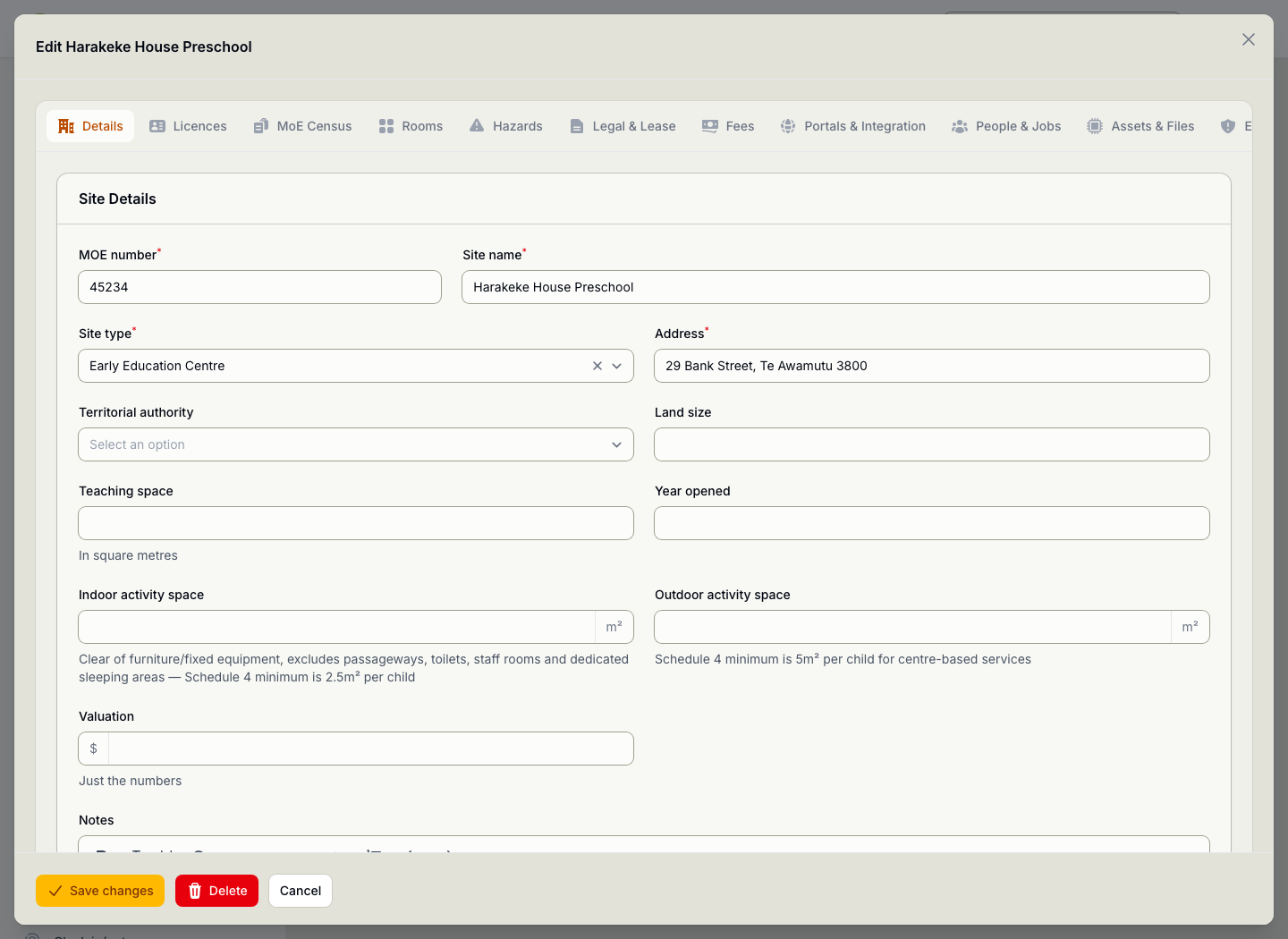Select the Fees tab
1288x939 pixels.
[728, 126]
